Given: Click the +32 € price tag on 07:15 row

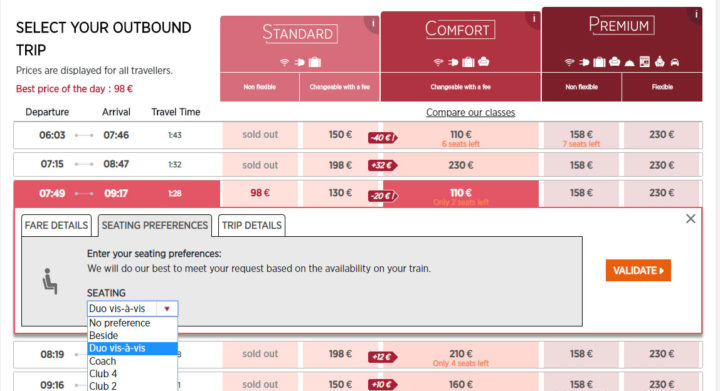Looking at the screenshot, I should point(382,166).
